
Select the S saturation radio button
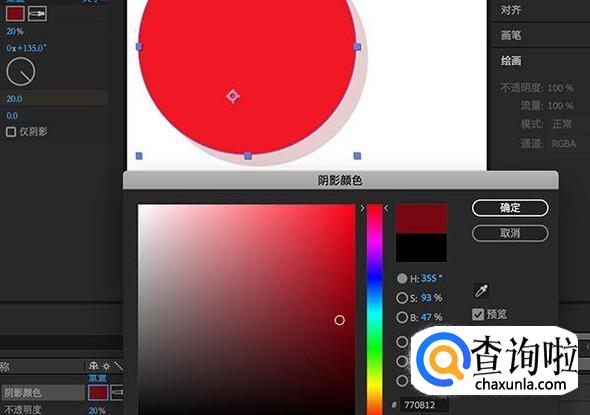[x=402, y=298]
